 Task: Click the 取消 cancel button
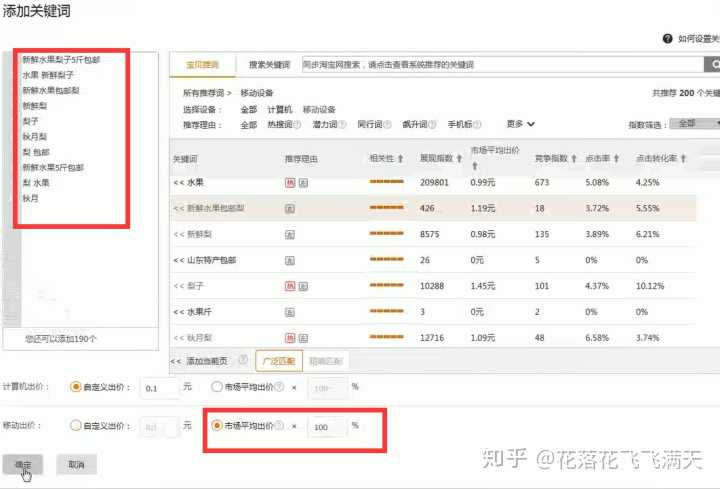[76, 465]
